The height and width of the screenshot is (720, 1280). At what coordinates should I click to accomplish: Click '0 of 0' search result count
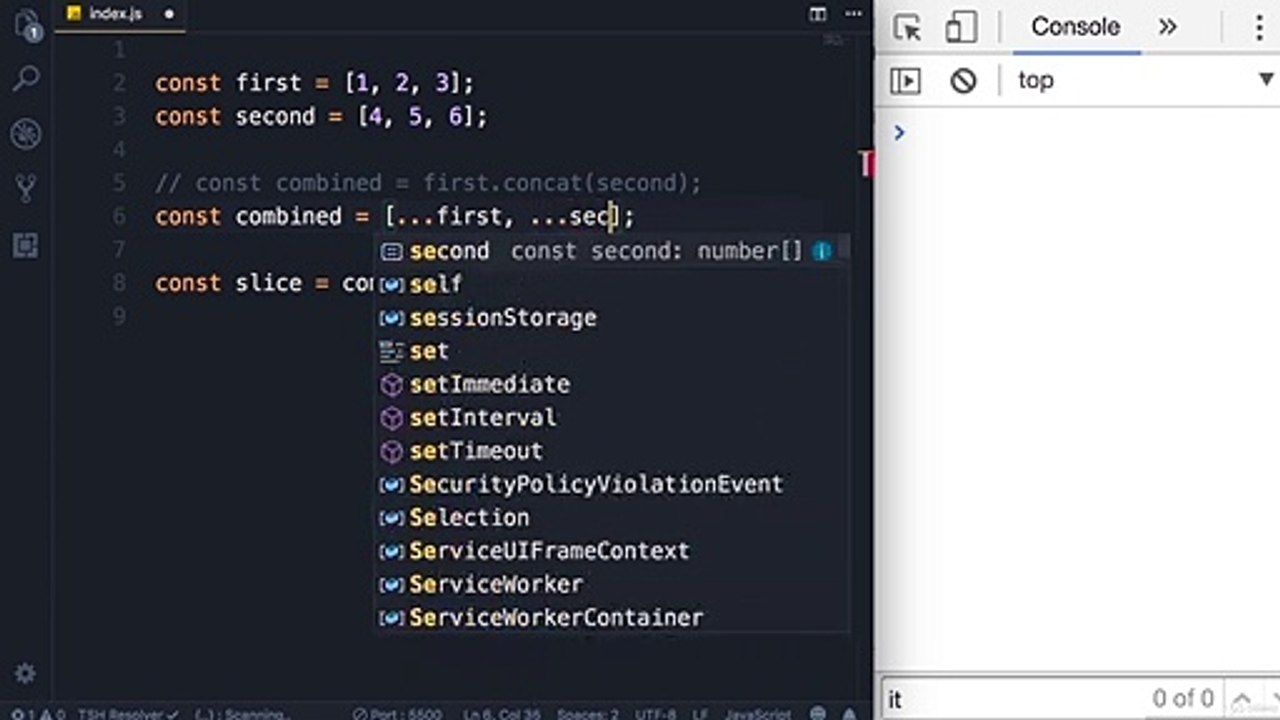pos(1183,698)
